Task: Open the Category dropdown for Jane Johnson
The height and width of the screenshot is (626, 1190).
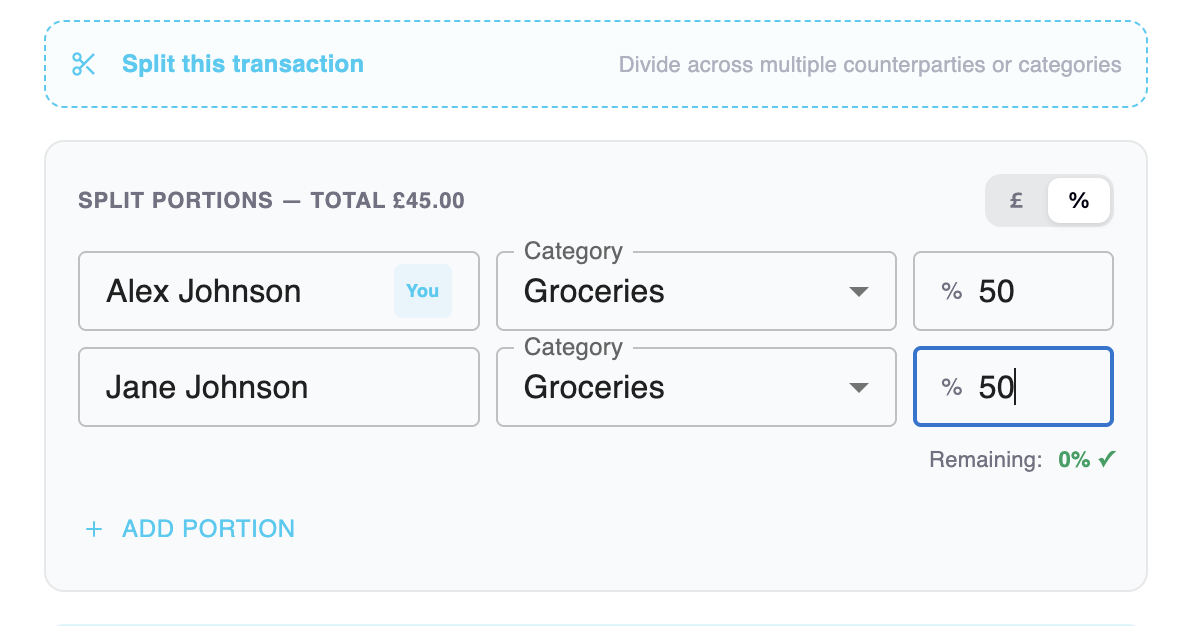Action: (x=696, y=387)
